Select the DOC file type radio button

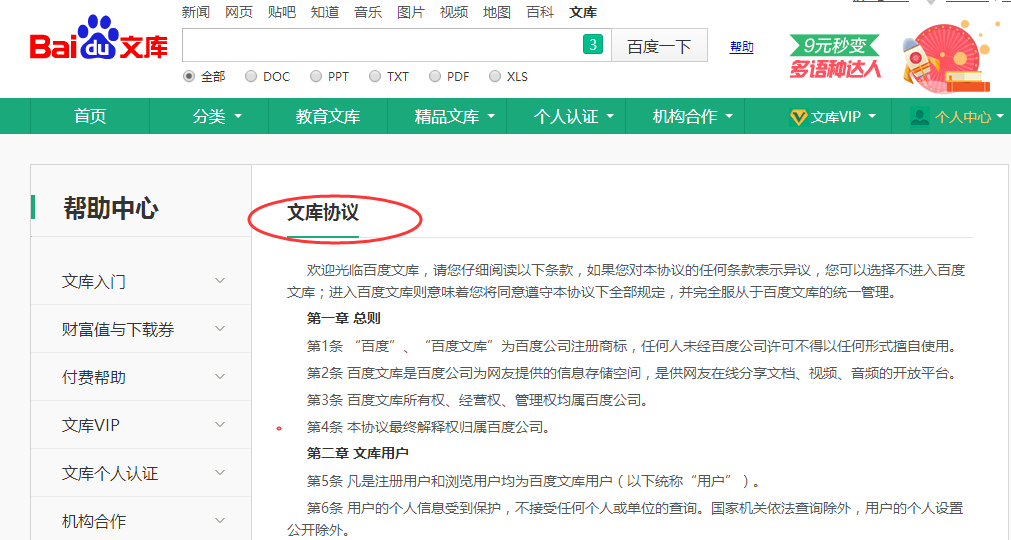251,76
